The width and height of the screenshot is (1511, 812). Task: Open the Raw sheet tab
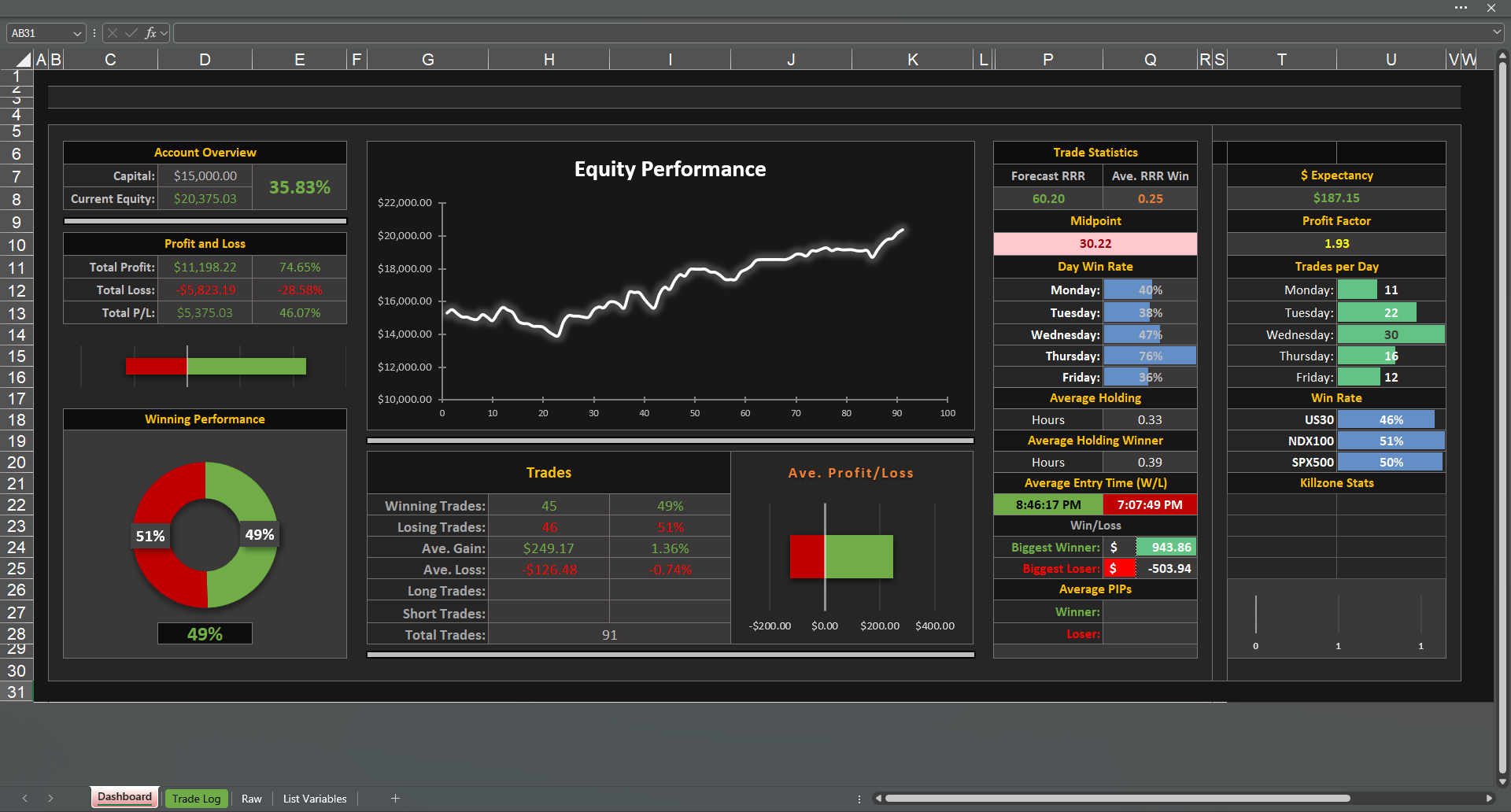point(251,798)
